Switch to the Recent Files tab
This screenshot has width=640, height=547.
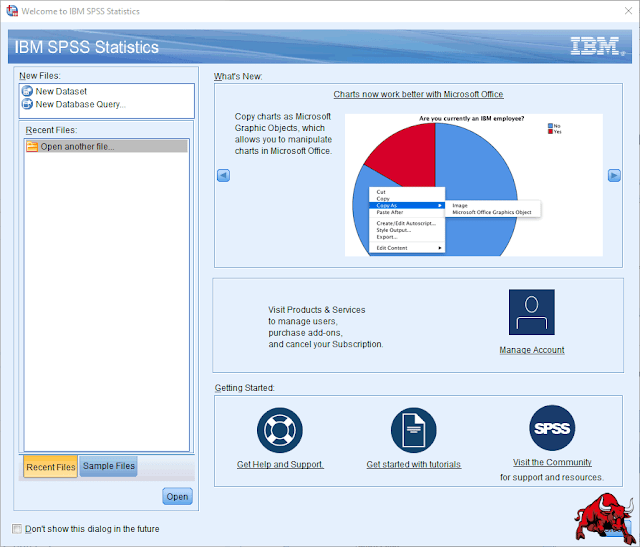(x=51, y=467)
